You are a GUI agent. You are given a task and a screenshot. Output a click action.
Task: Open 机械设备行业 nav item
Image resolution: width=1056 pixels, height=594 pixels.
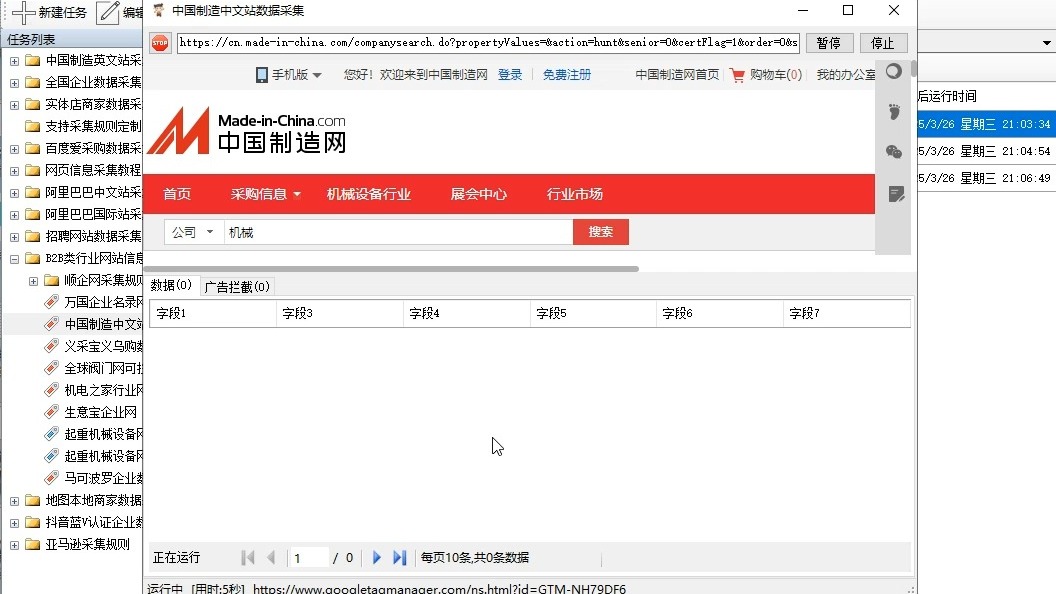[x=368, y=194]
